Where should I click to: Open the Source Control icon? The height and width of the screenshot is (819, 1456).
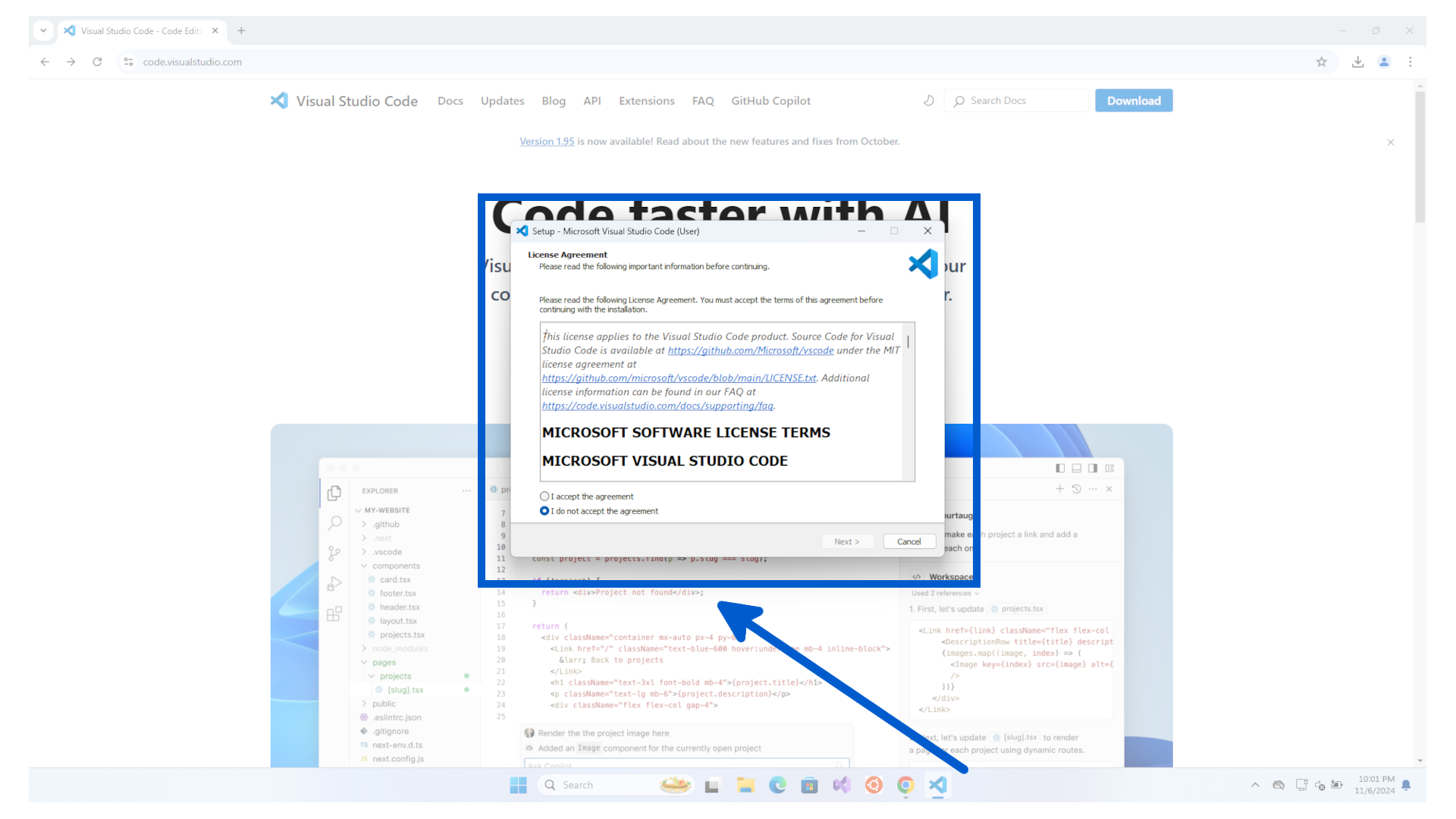334,553
